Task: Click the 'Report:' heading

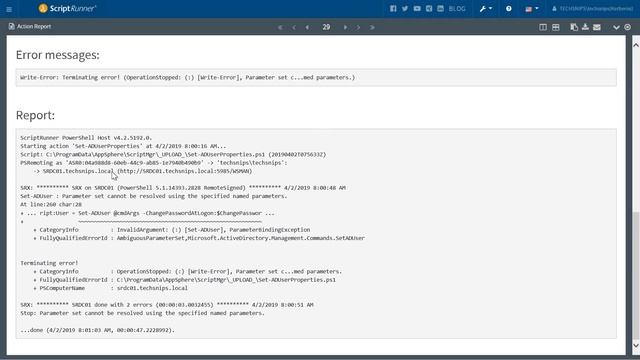Action: point(35,115)
